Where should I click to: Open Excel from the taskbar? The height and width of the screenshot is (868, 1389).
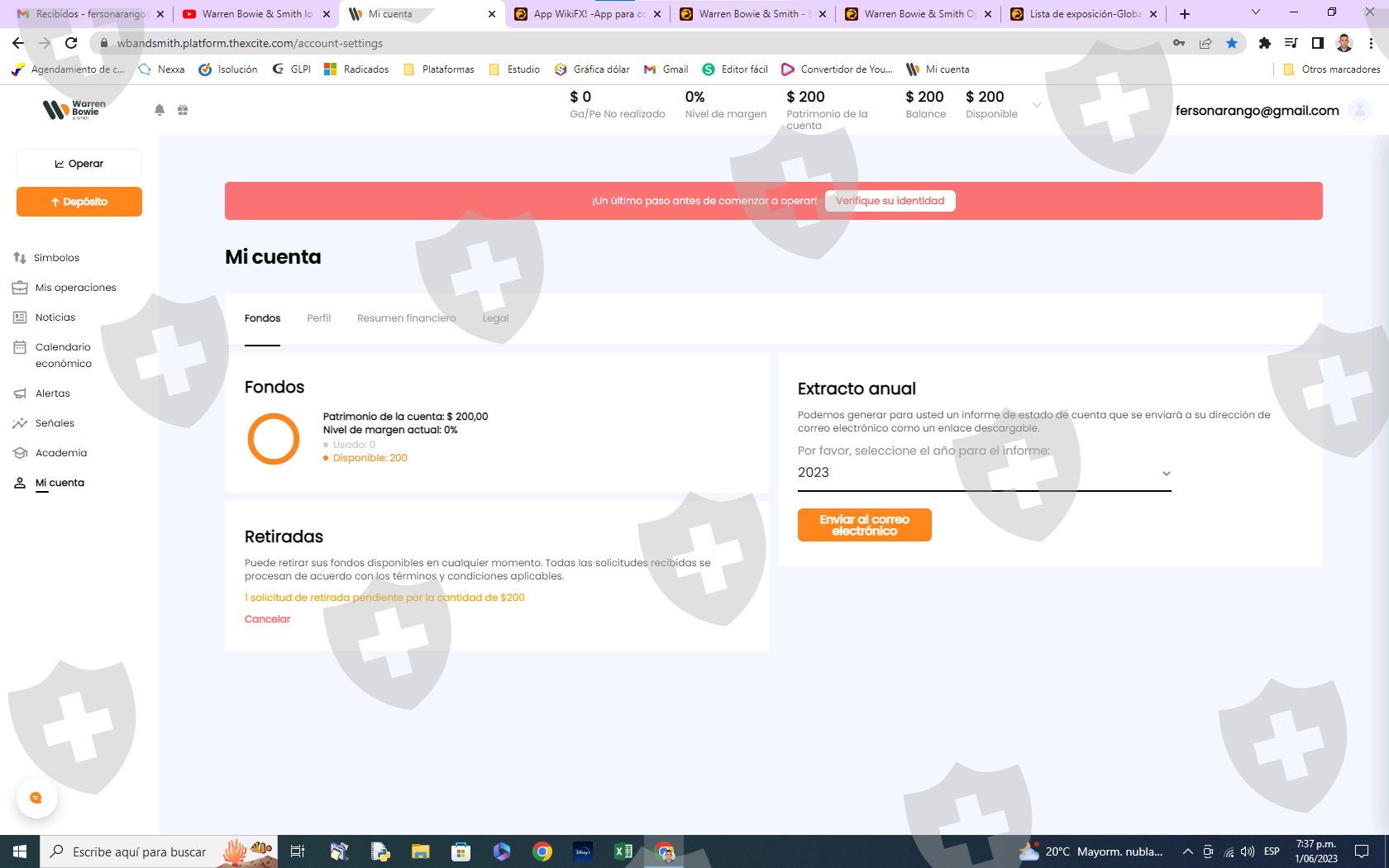pyautogui.click(x=623, y=851)
